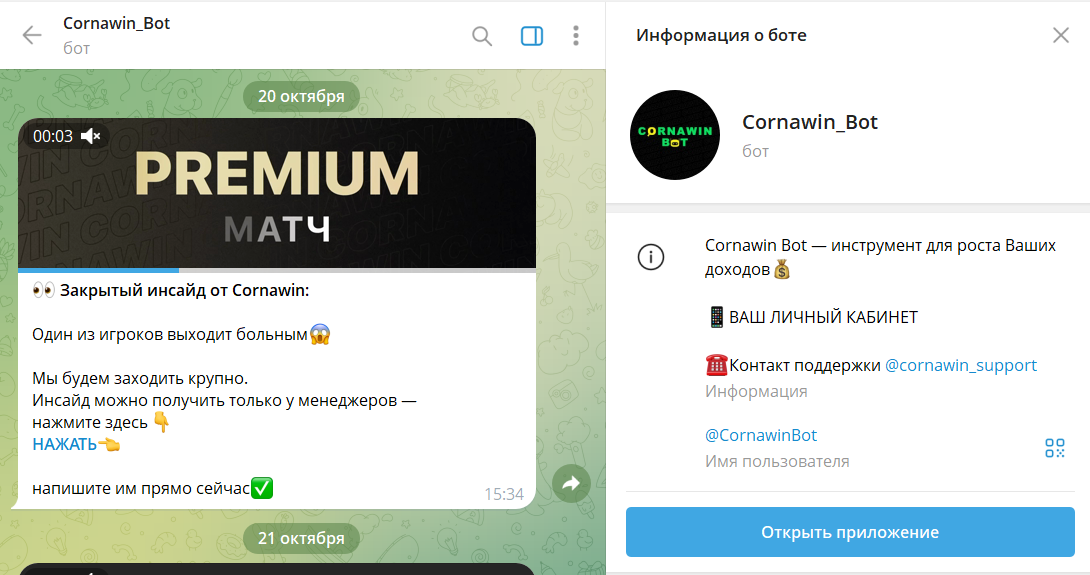Click the 21 октября date badge
1090x575 pixels.
pyautogui.click(x=301, y=538)
